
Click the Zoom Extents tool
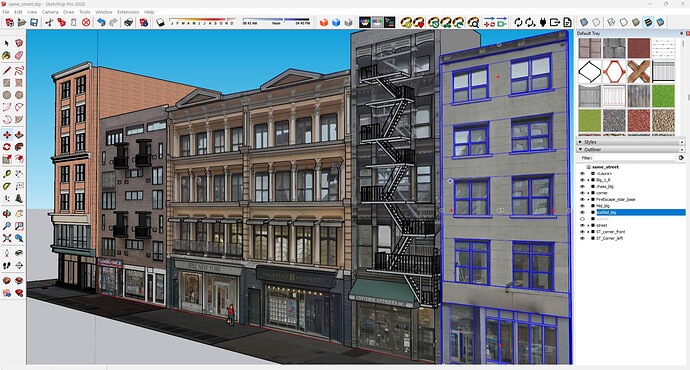[7, 238]
